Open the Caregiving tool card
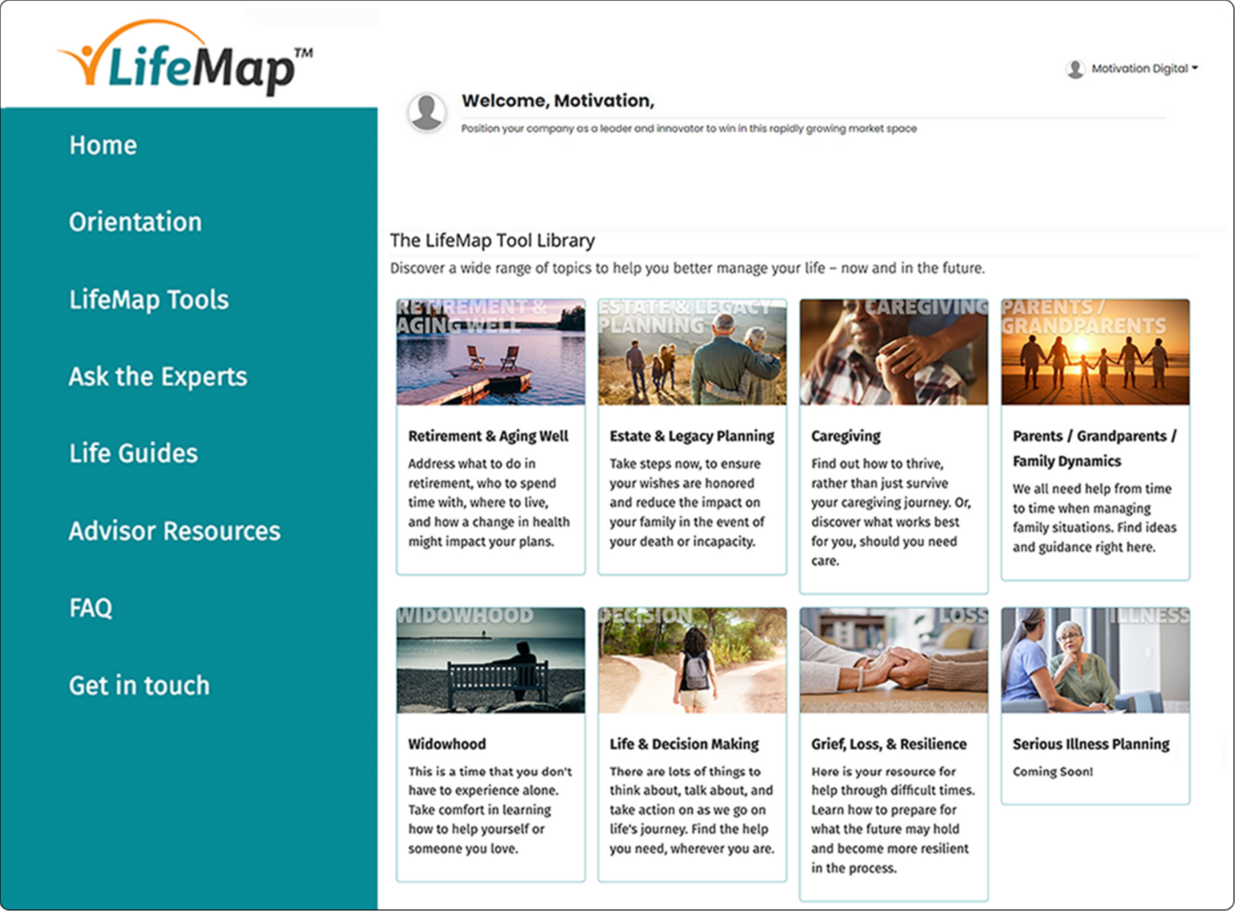 (x=893, y=436)
